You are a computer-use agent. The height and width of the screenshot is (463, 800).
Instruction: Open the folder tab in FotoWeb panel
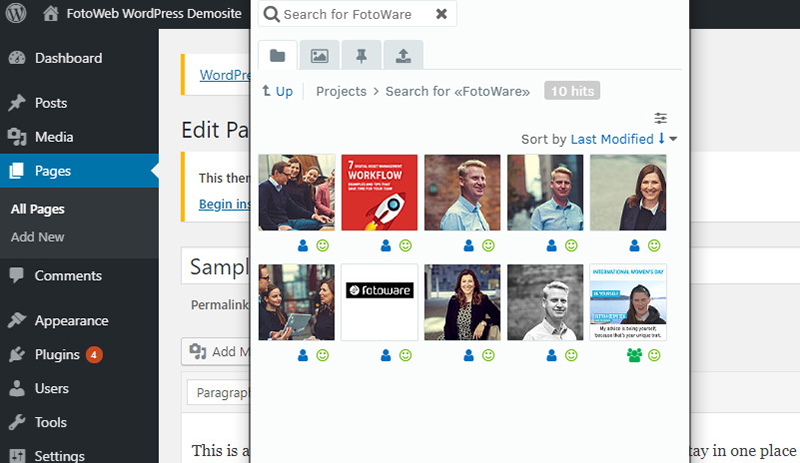pos(278,55)
